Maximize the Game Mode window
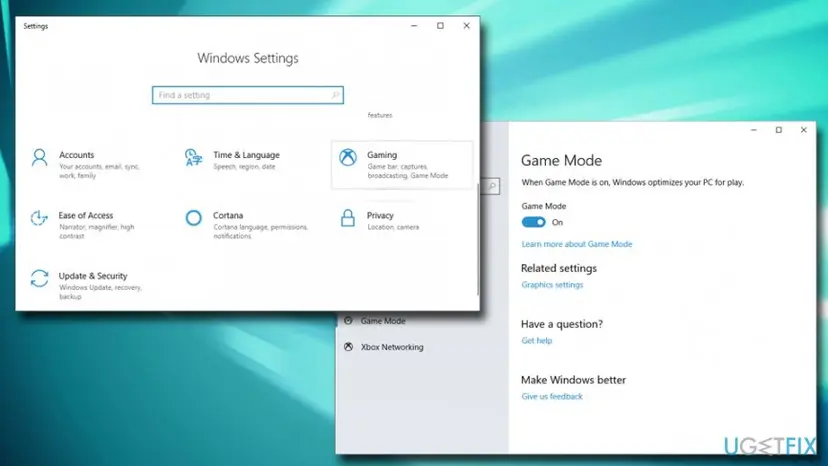 [778, 130]
